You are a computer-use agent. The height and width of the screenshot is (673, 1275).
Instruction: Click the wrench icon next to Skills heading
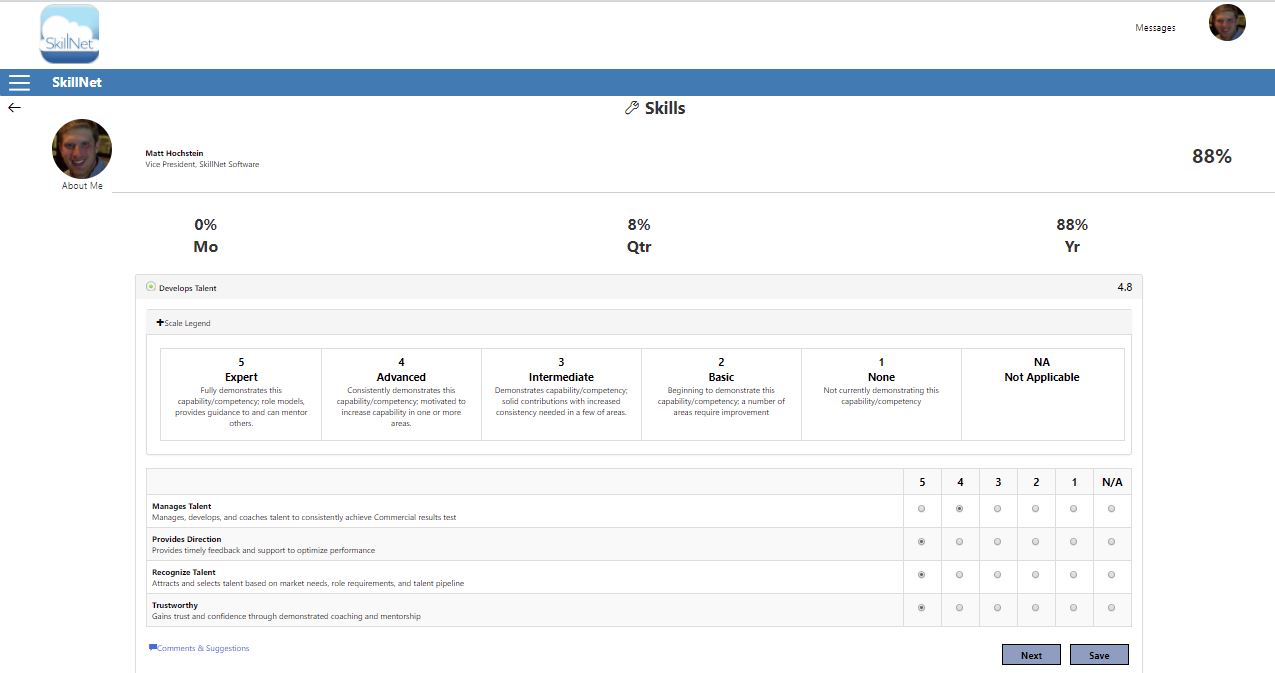[x=630, y=107]
